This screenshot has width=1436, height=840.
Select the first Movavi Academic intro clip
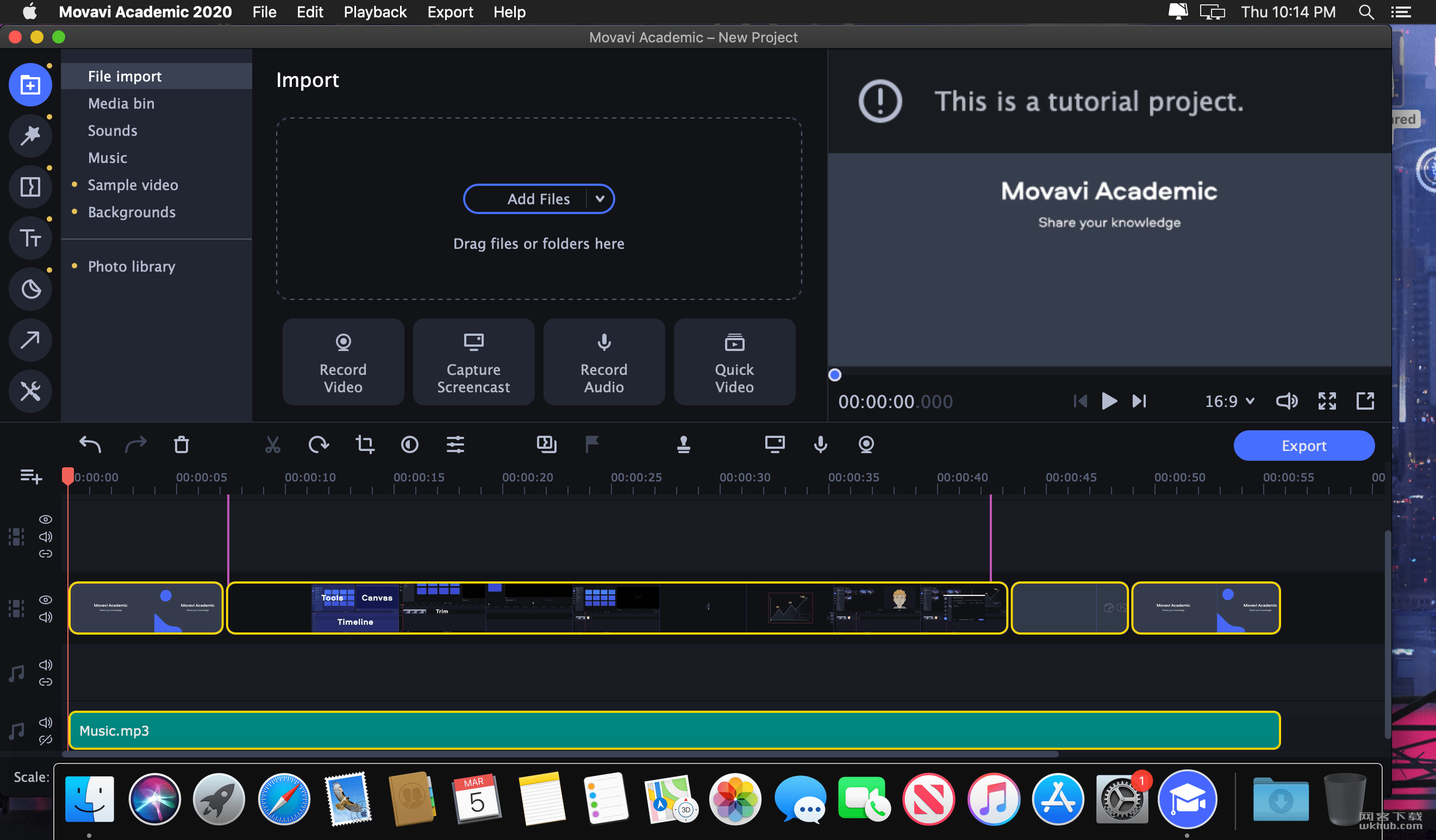(x=146, y=607)
